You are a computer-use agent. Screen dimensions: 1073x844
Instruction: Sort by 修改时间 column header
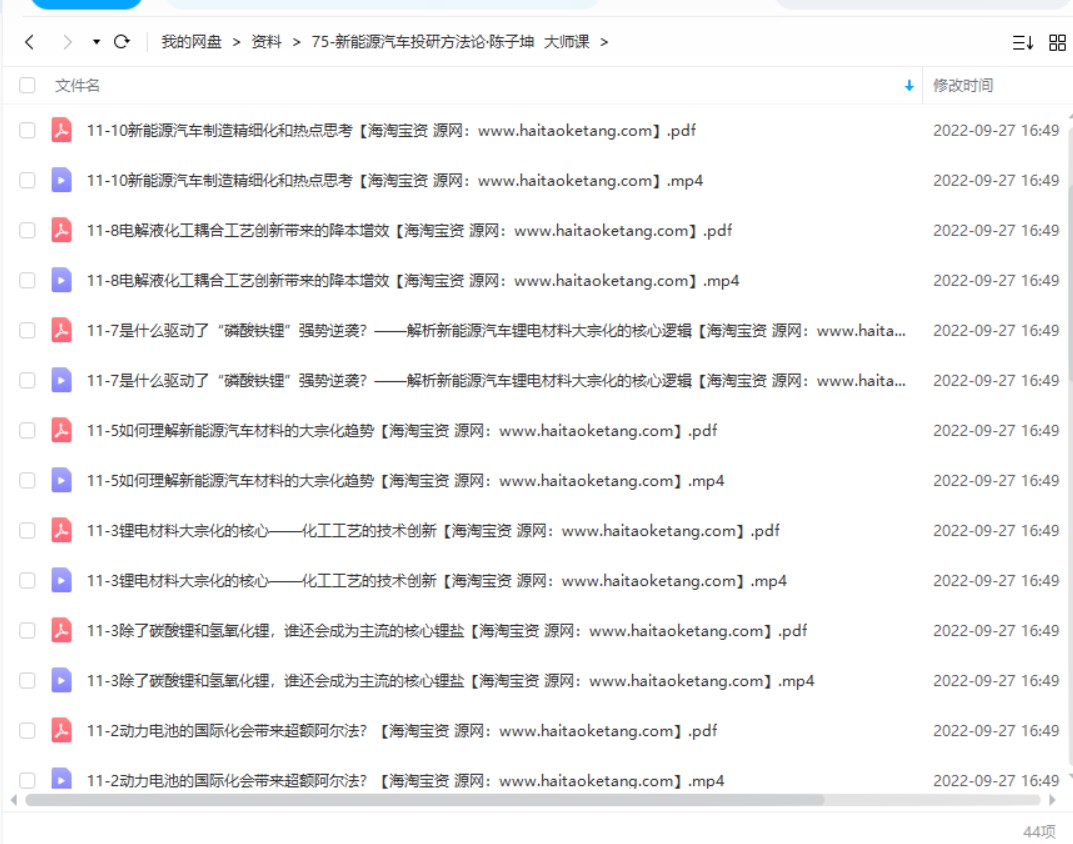click(963, 86)
